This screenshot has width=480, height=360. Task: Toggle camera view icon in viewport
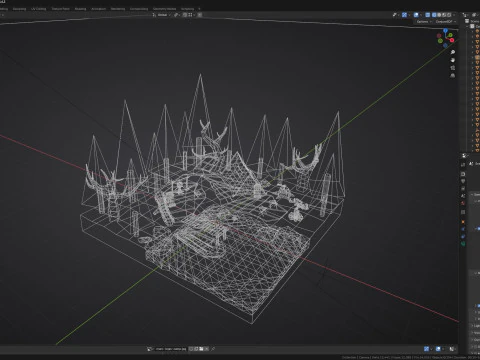click(x=453, y=68)
